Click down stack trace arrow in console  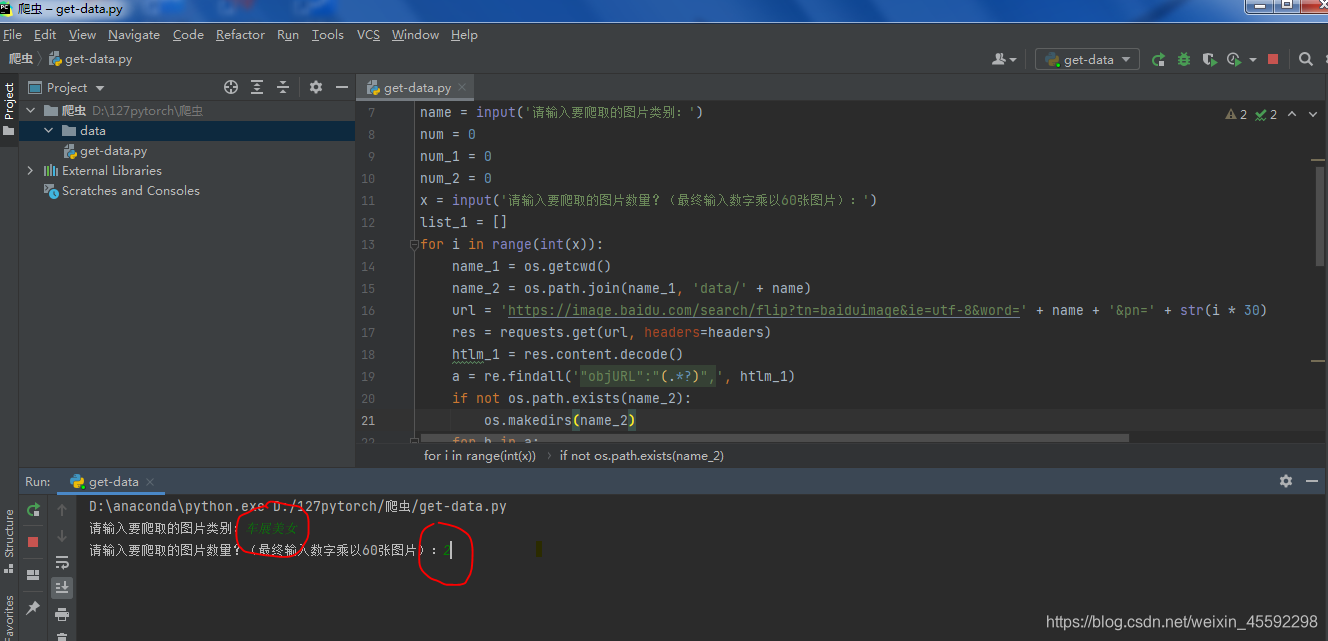tap(62, 536)
